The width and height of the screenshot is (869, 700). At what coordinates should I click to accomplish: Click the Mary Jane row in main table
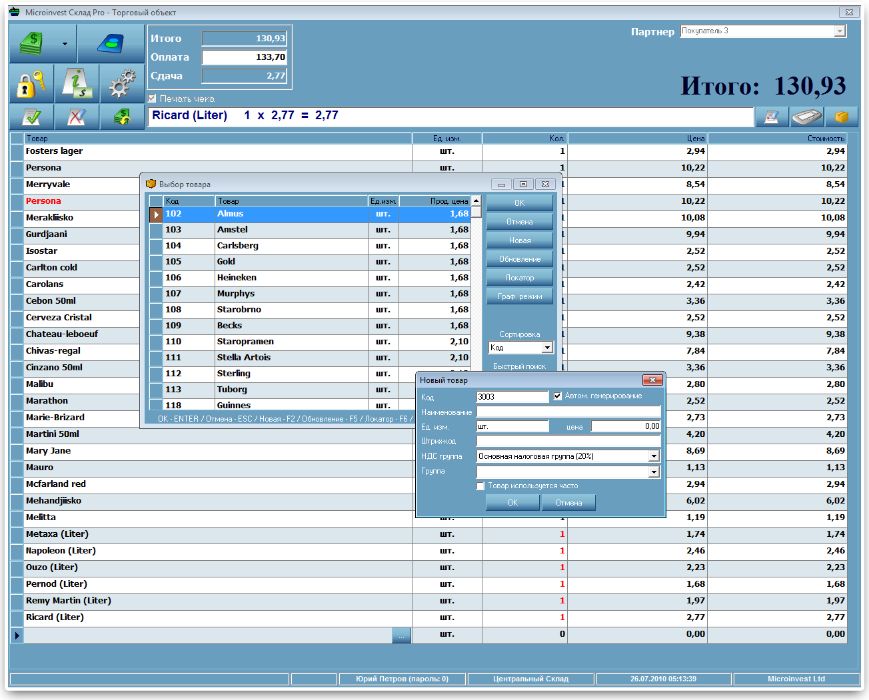point(428,451)
